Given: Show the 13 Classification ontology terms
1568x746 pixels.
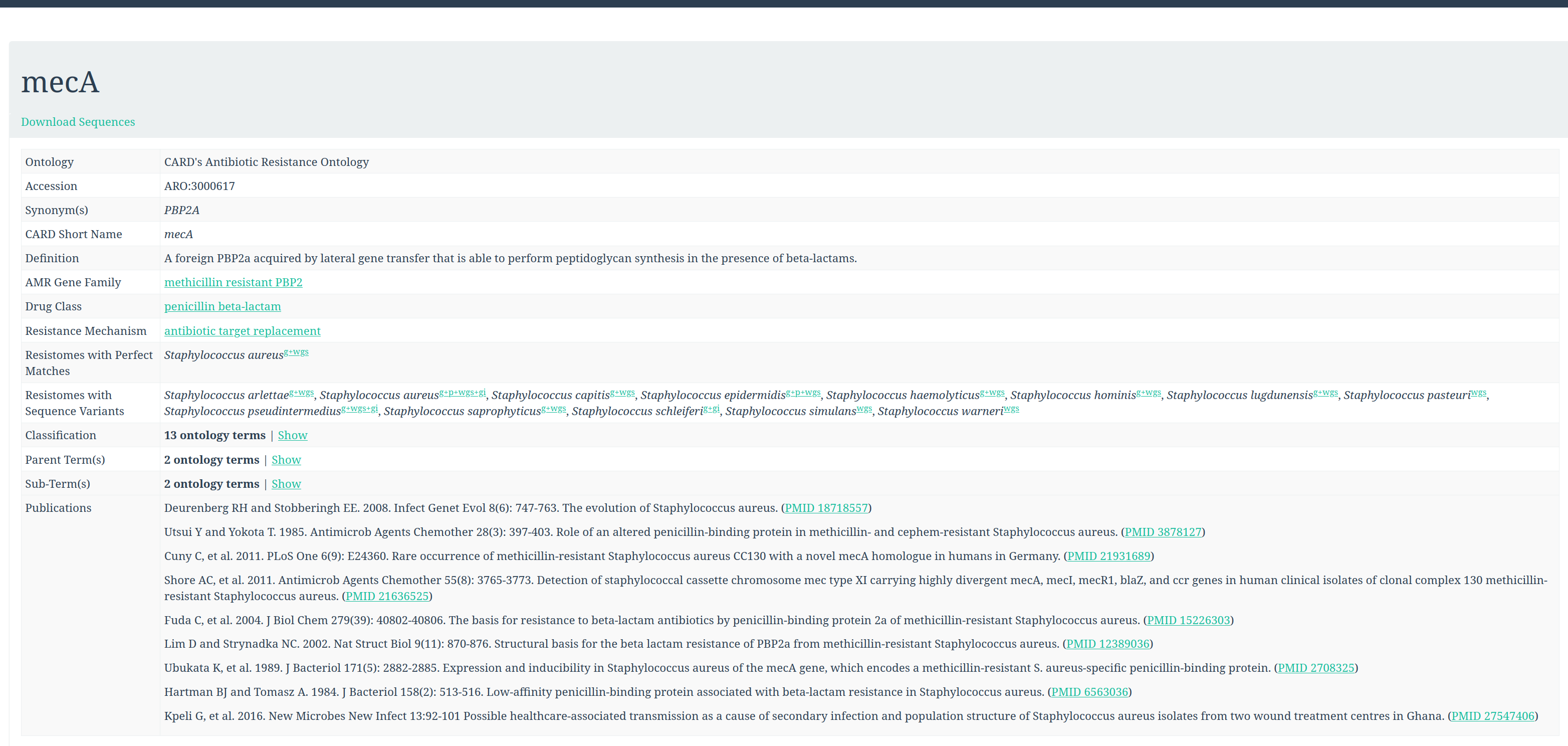Looking at the screenshot, I should tap(292, 436).
